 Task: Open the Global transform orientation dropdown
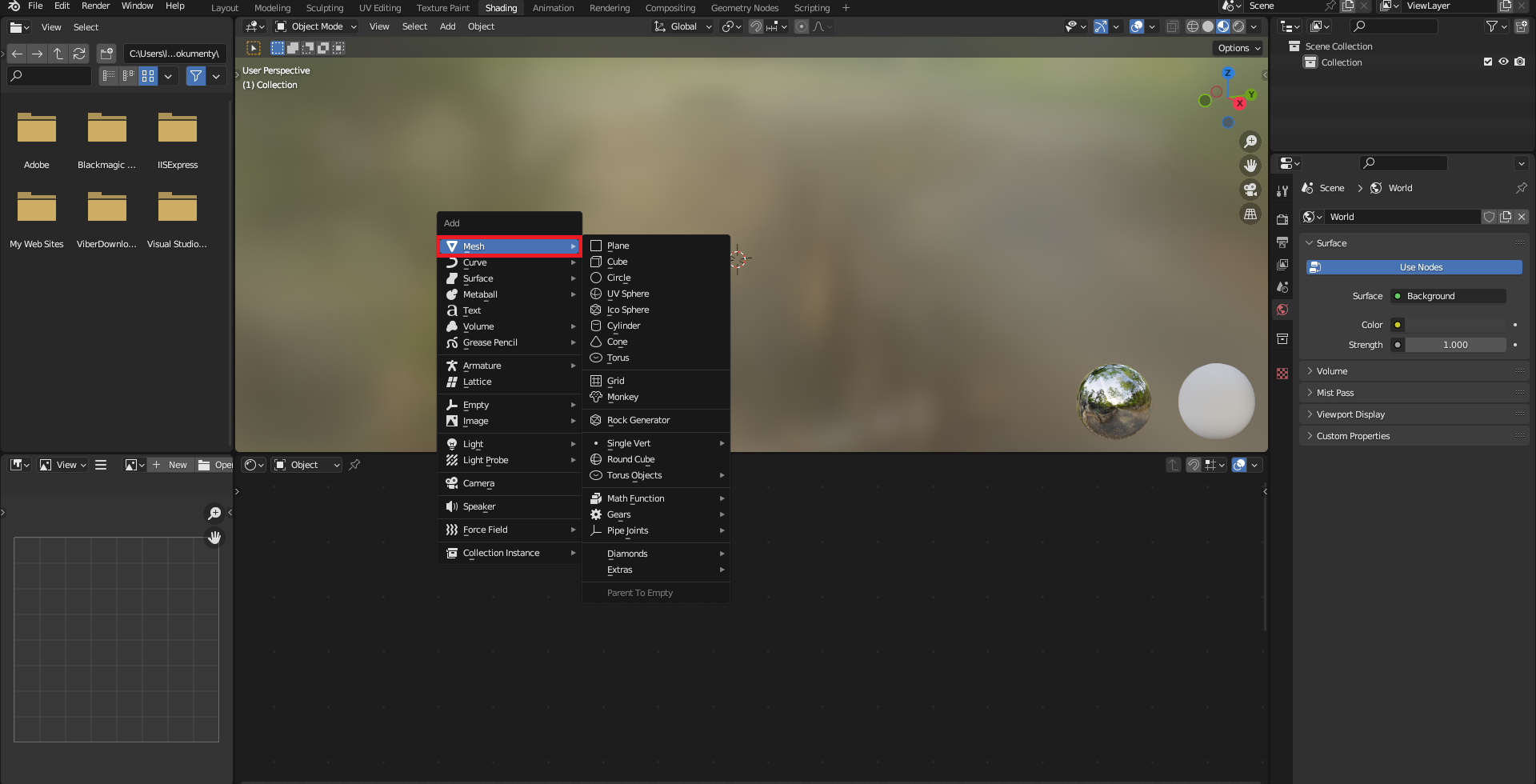click(x=682, y=26)
